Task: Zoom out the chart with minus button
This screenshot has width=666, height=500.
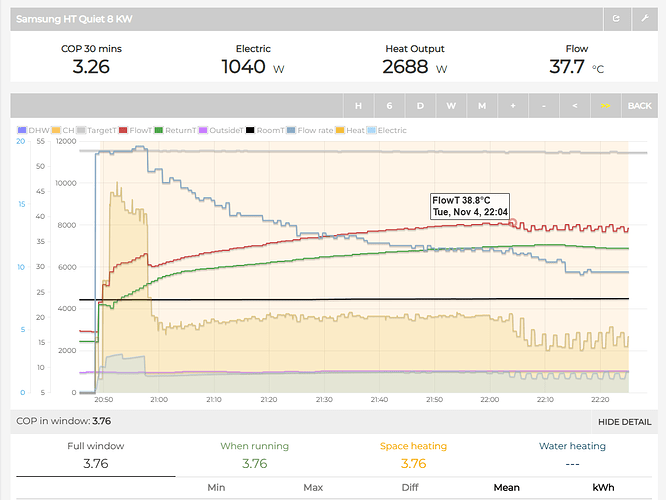Action: pyautogui.click(x=543, y=105)
